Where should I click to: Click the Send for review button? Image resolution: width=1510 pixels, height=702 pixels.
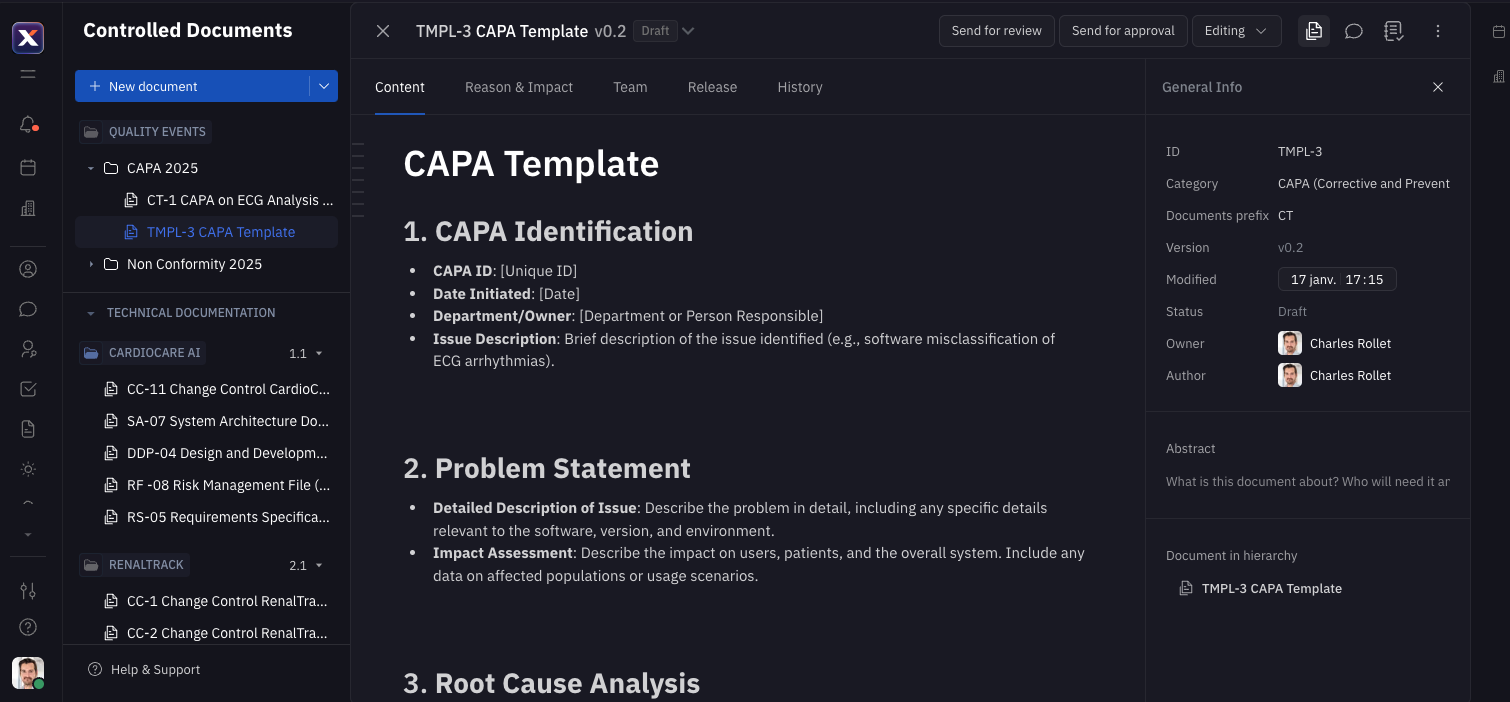click(x=996, y=31)
